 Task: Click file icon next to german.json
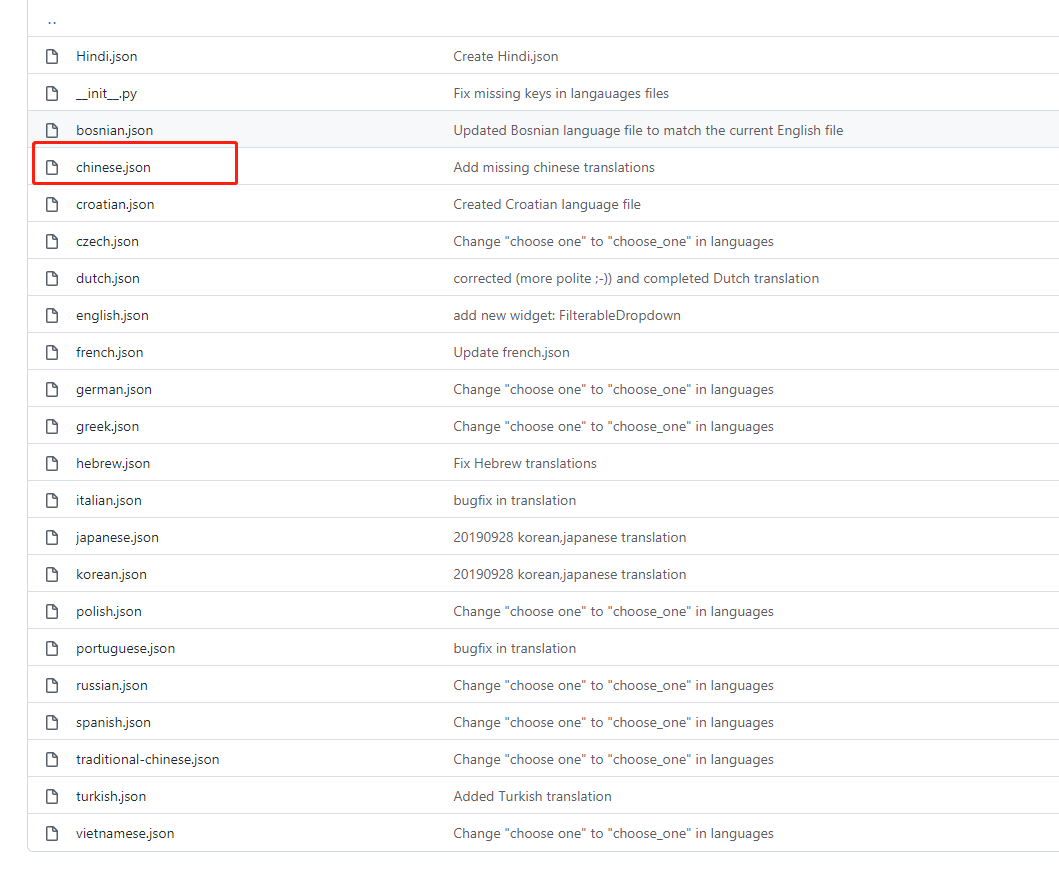[x=52, y=390]
